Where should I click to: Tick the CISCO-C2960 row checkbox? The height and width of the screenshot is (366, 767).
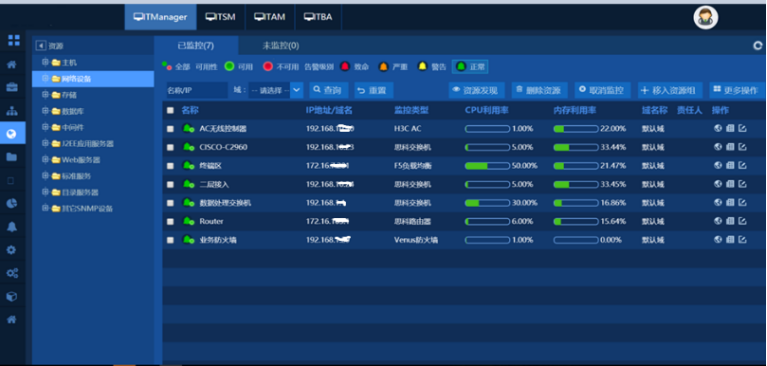pos(170,147)
